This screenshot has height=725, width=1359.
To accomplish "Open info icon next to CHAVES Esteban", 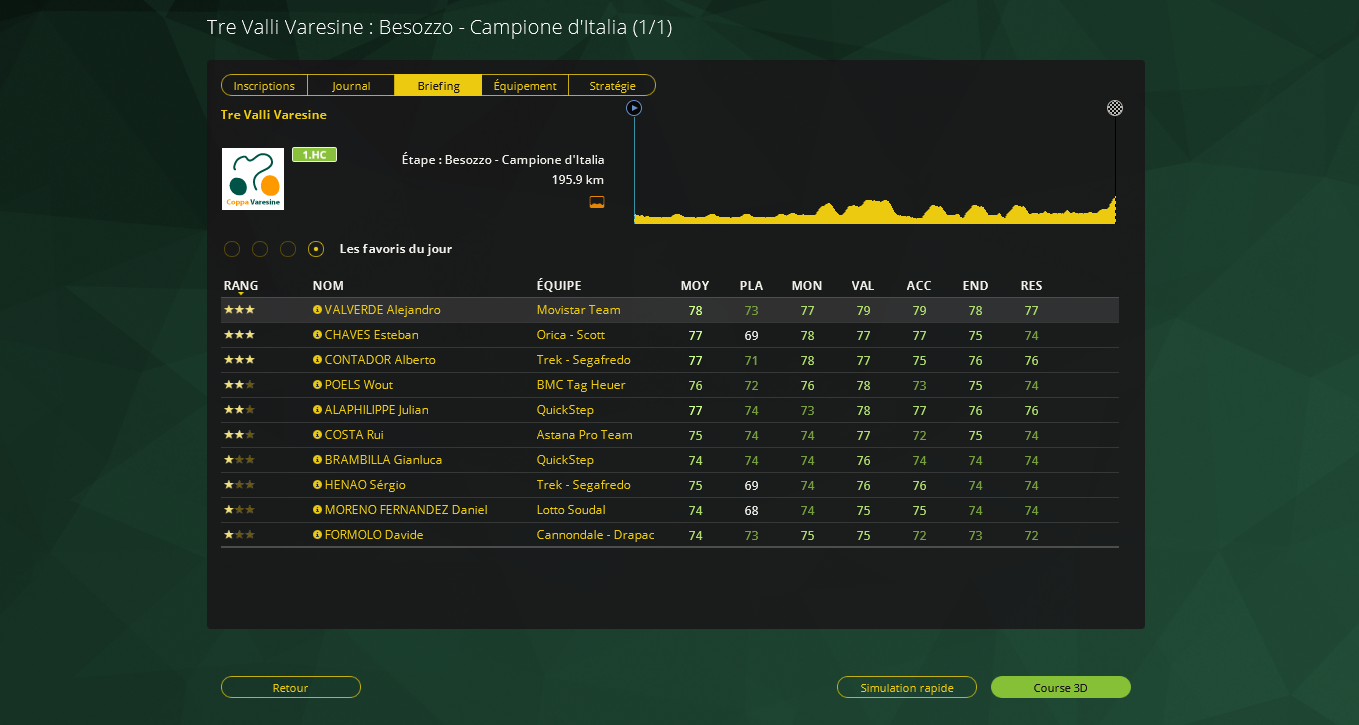I will click(x=317, y=335).
